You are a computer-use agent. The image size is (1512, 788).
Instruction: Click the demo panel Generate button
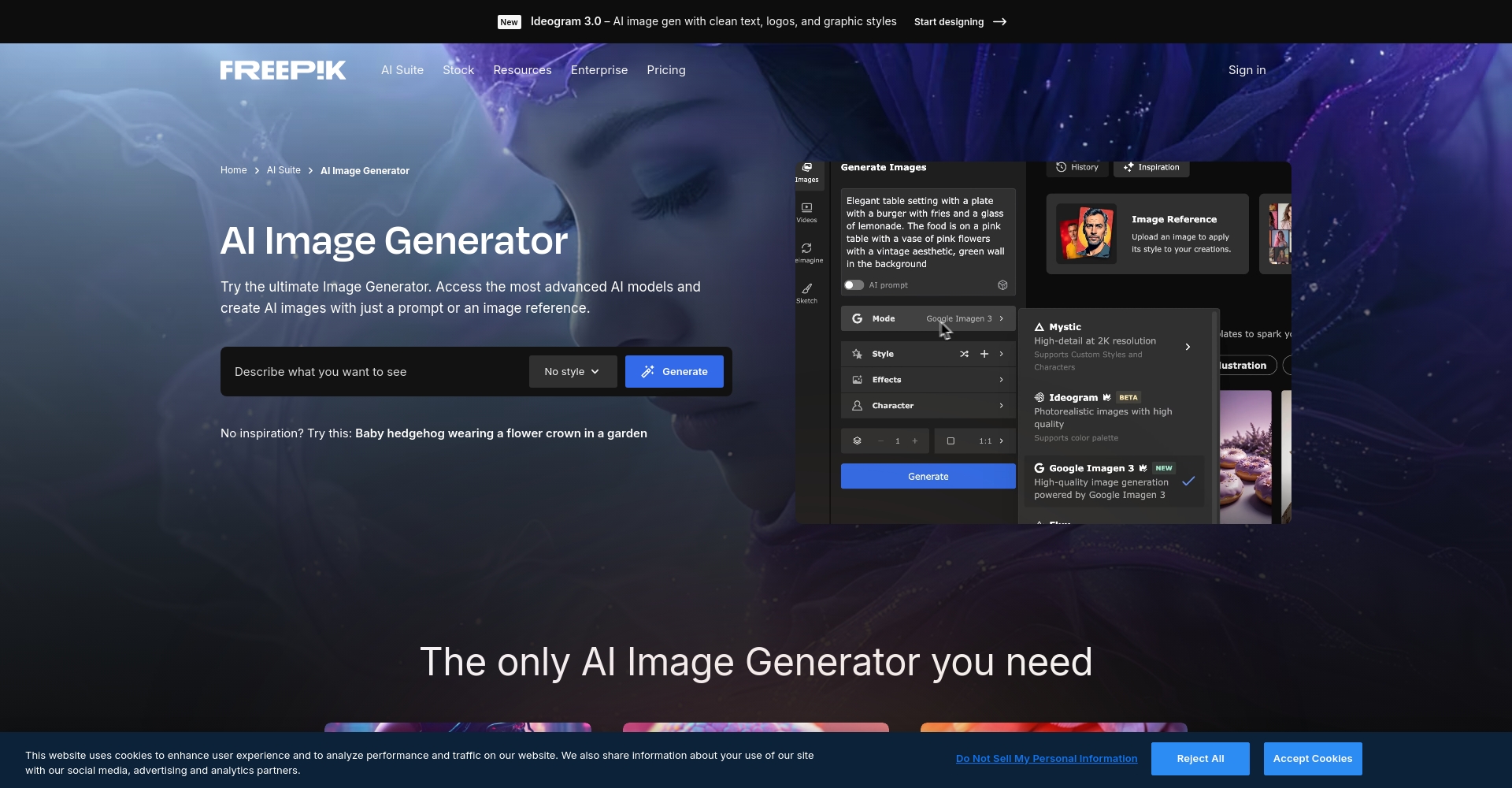pyautogui.click(x=928, y=477)
